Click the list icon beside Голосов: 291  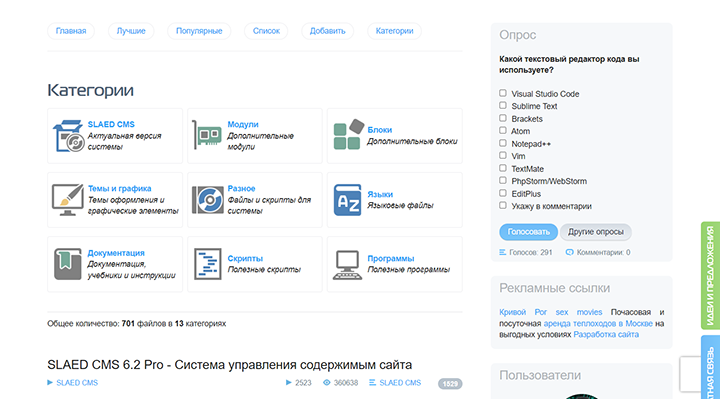tap(502, 252)
